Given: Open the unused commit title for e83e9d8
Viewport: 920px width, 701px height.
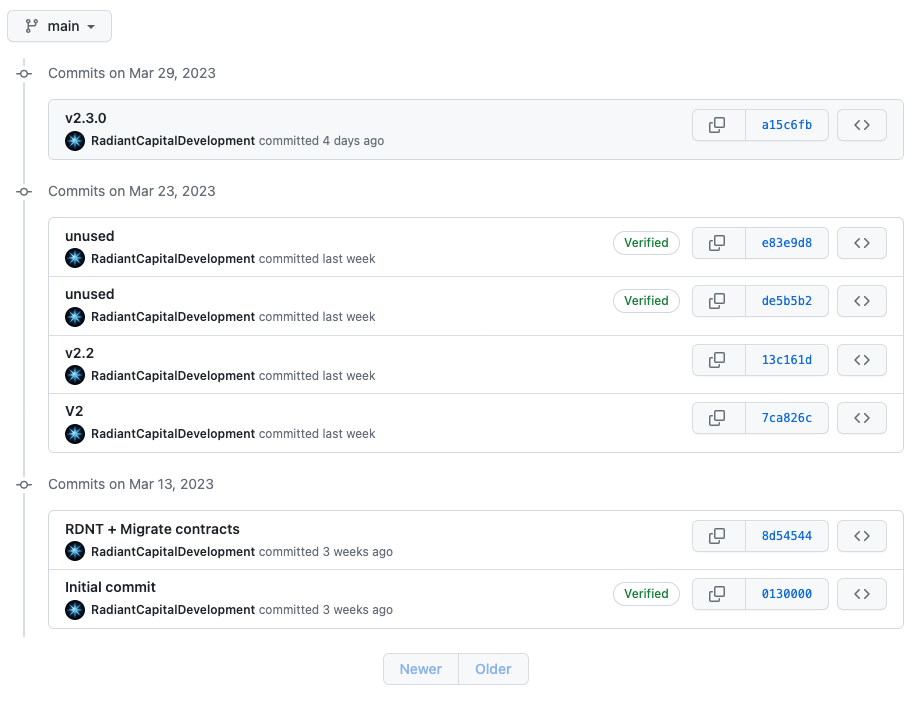Looking at the screenshot, I should (x=90, y=236).
